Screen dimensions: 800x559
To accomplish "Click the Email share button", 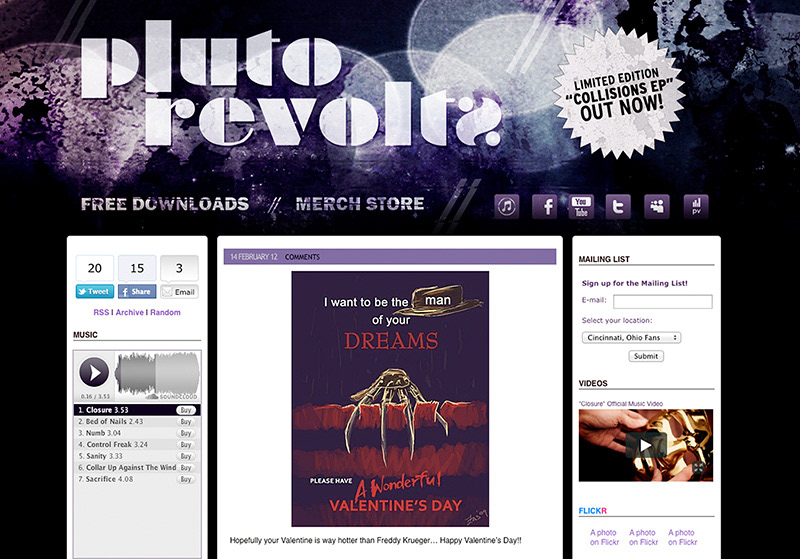I will [179, 292].
